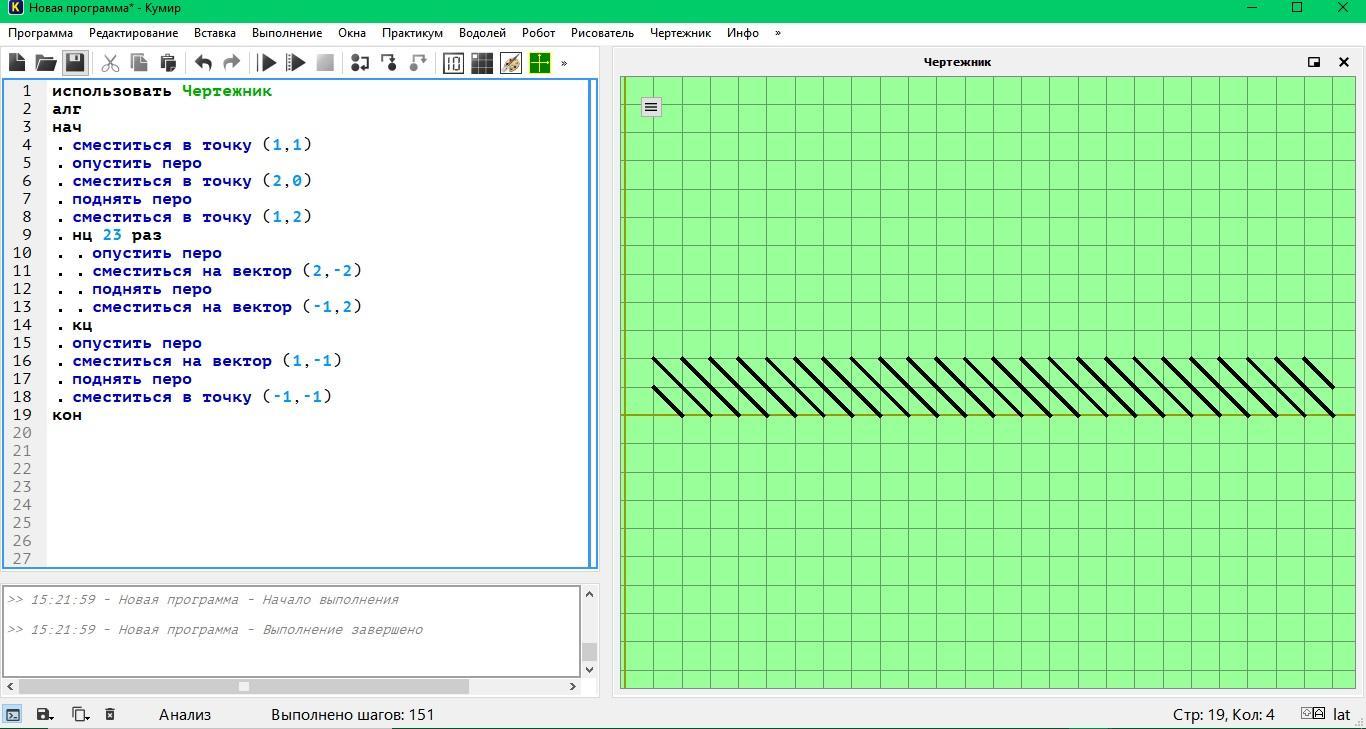
Task: Open the Редактирование menu
Action: point(133,33)
